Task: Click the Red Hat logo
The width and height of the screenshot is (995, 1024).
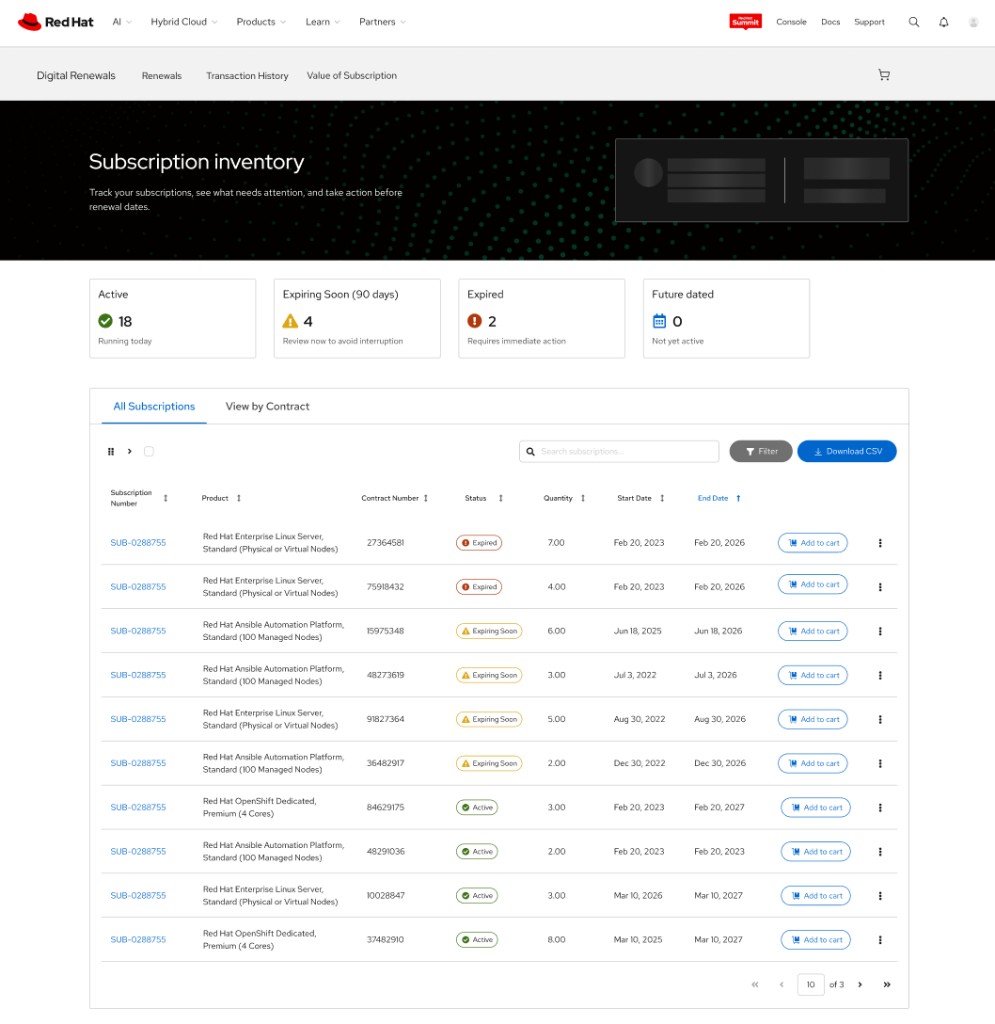Action: [x=55, y=22]
